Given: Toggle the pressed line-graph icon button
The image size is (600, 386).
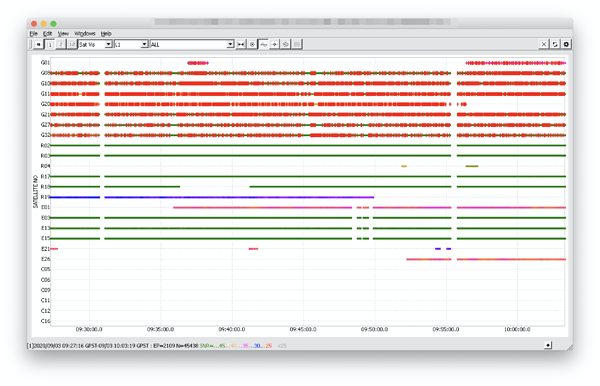Looking at the screenshot, I should point(263,44).
